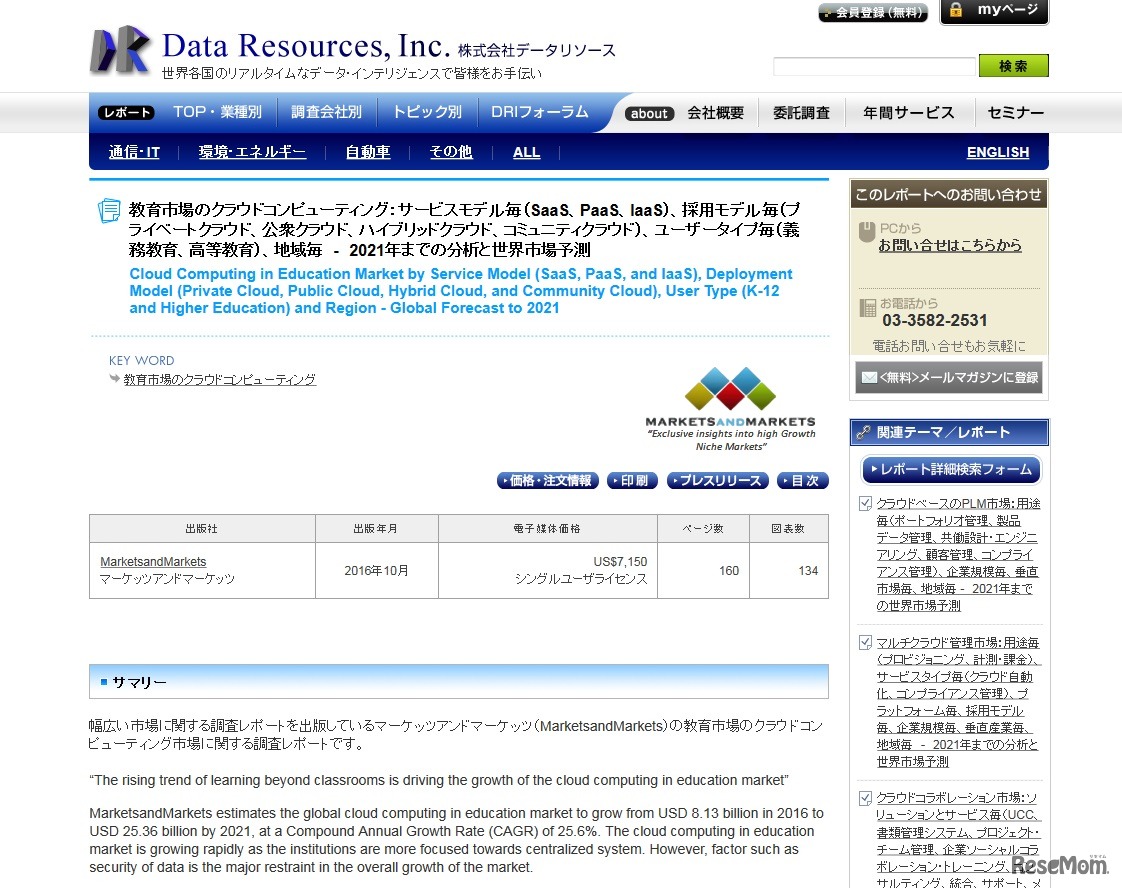Click the 印刷 button
The width and height of the screenshot is (1122, 888).
point(633,481)
